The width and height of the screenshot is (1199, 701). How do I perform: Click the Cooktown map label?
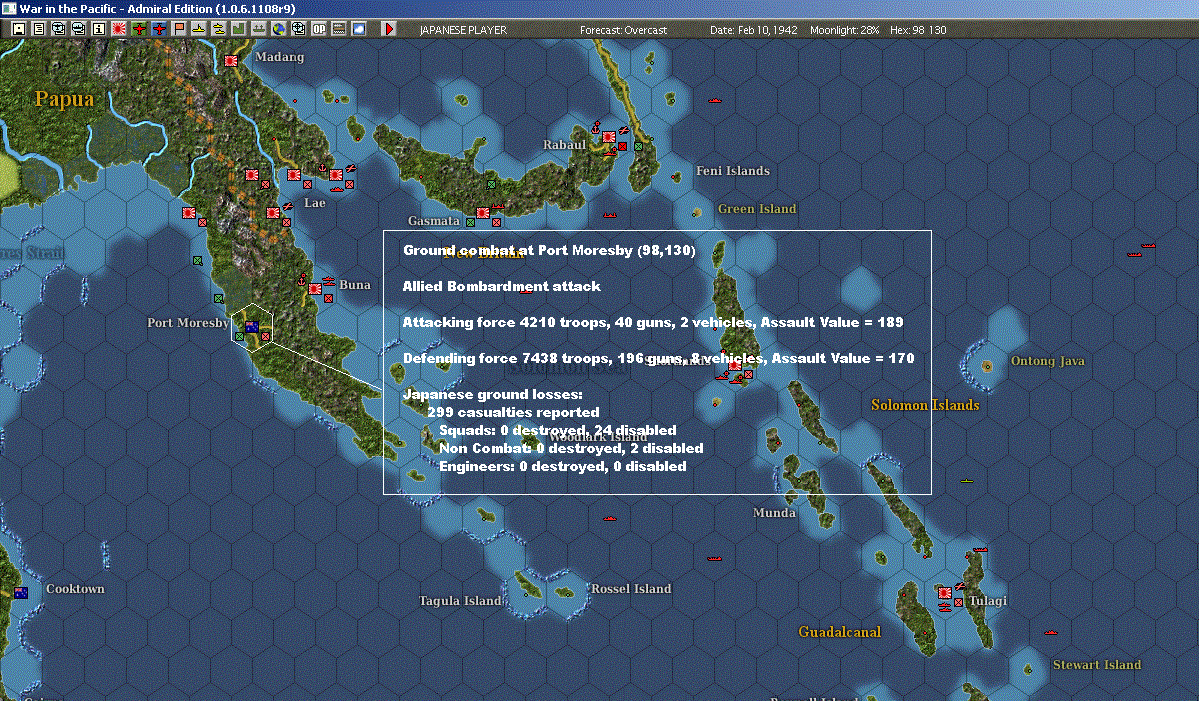tap(75, 589)
